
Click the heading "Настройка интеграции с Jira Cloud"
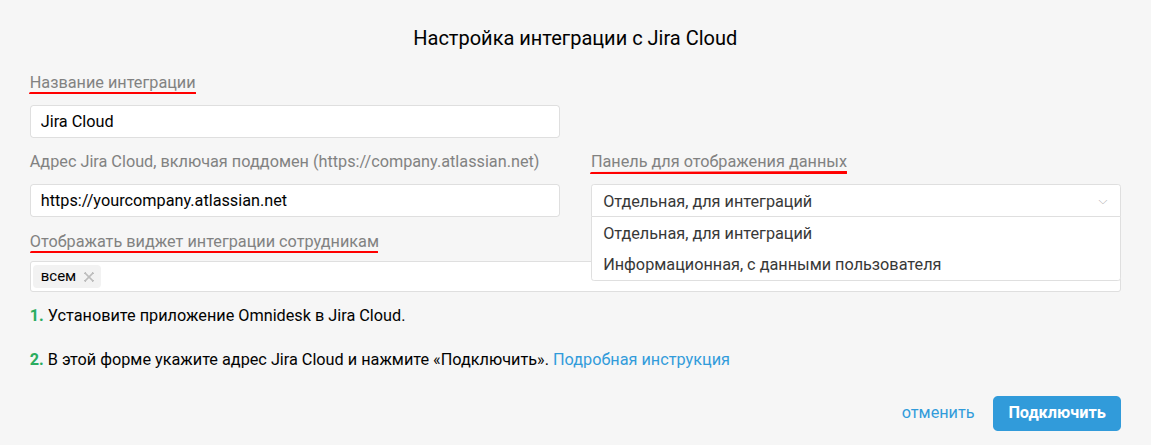pyautogui.click(x=576, y=38)
